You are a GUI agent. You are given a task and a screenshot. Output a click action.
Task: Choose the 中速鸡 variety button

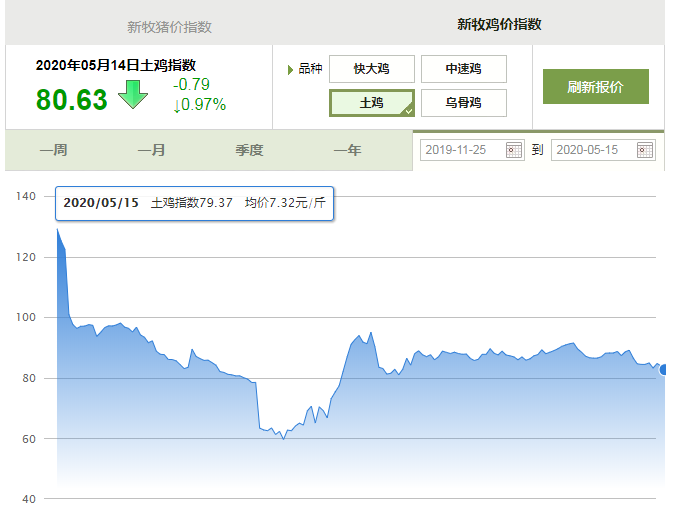click(x=464, y=69)
